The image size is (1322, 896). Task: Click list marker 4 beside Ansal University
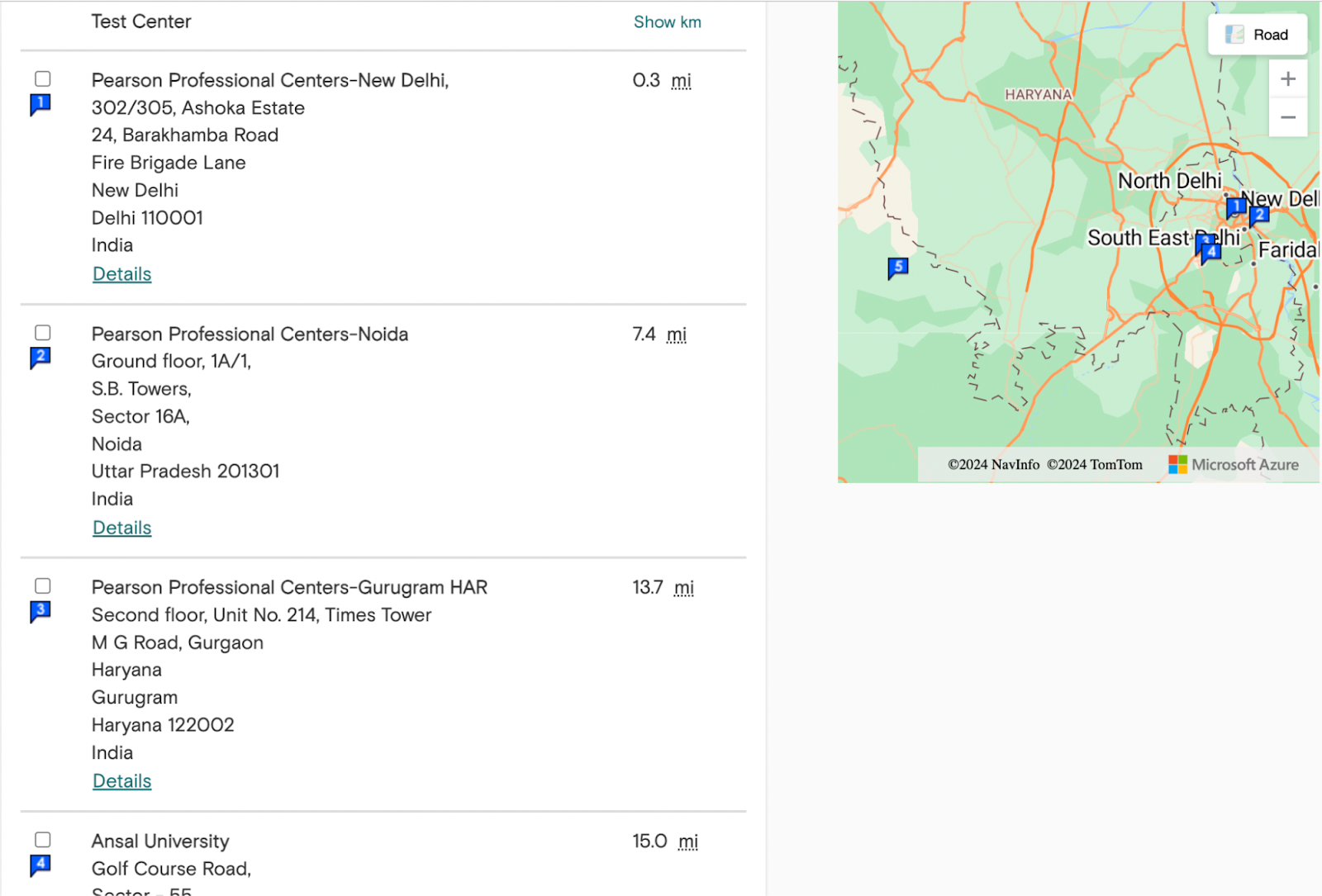[40, 865]
